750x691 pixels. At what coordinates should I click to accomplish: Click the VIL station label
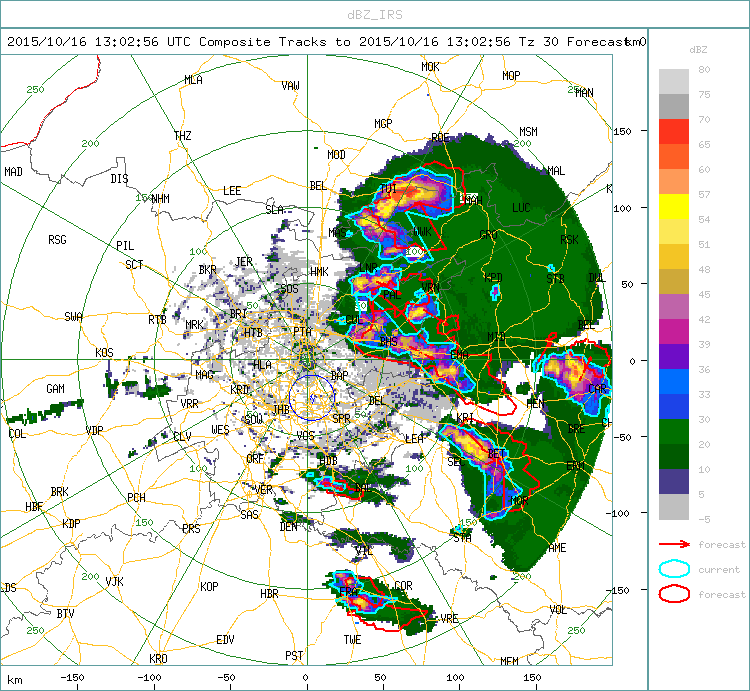(x=364, y=550)
